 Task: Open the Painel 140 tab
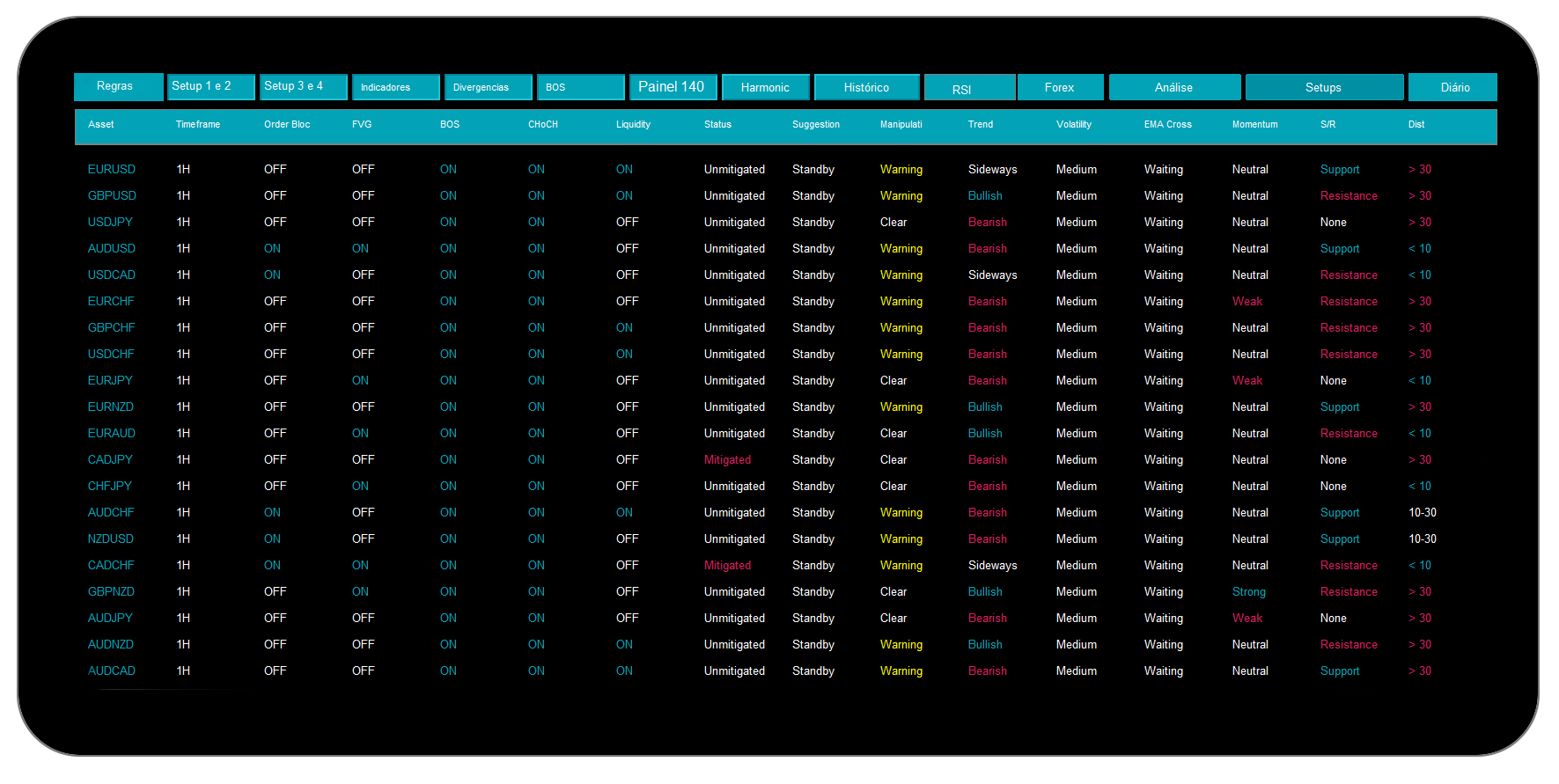[x=673, y=86]
